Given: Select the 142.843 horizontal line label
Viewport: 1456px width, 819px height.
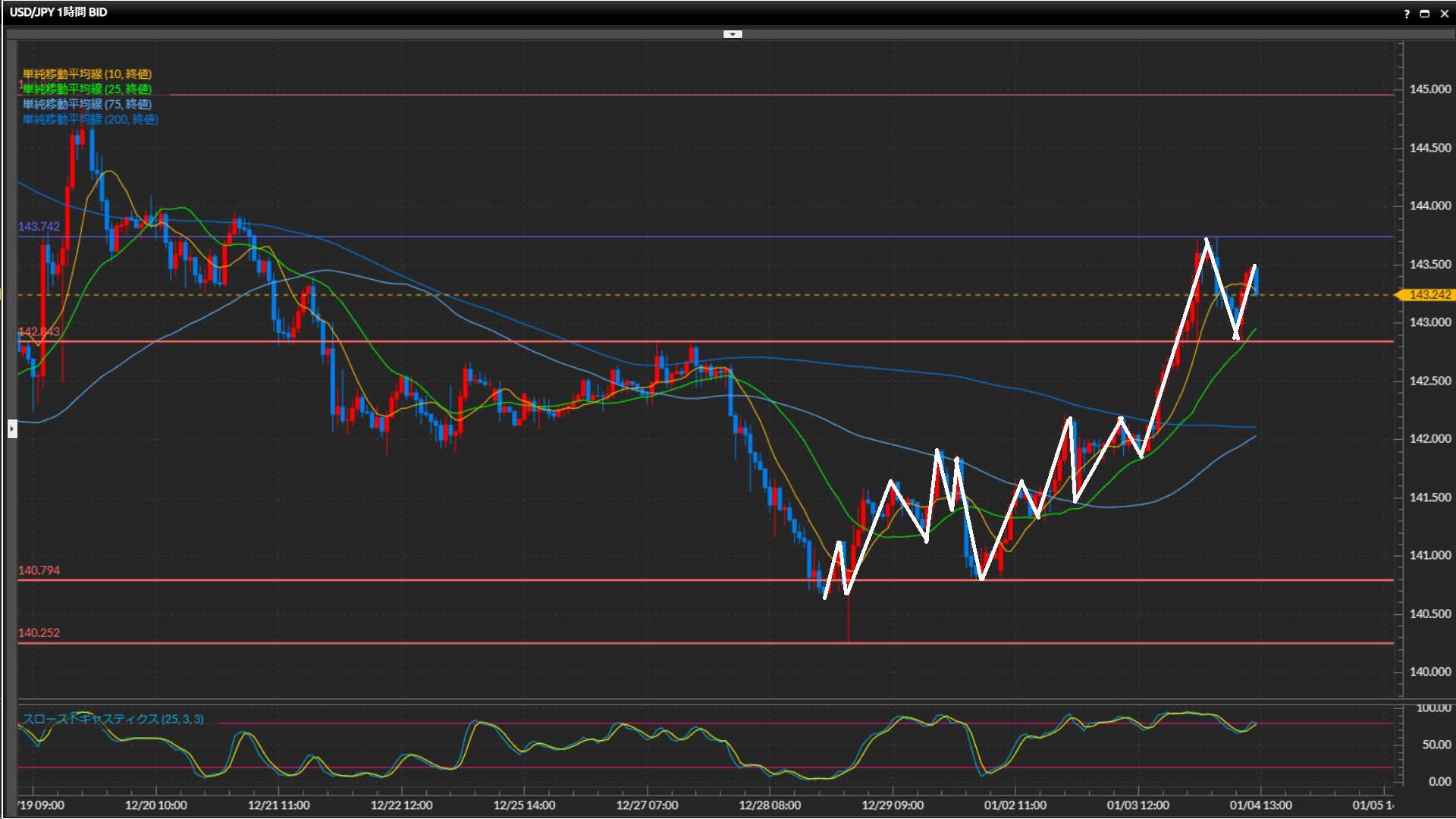Looking at the screenshot, I should (x=39, y=331).
